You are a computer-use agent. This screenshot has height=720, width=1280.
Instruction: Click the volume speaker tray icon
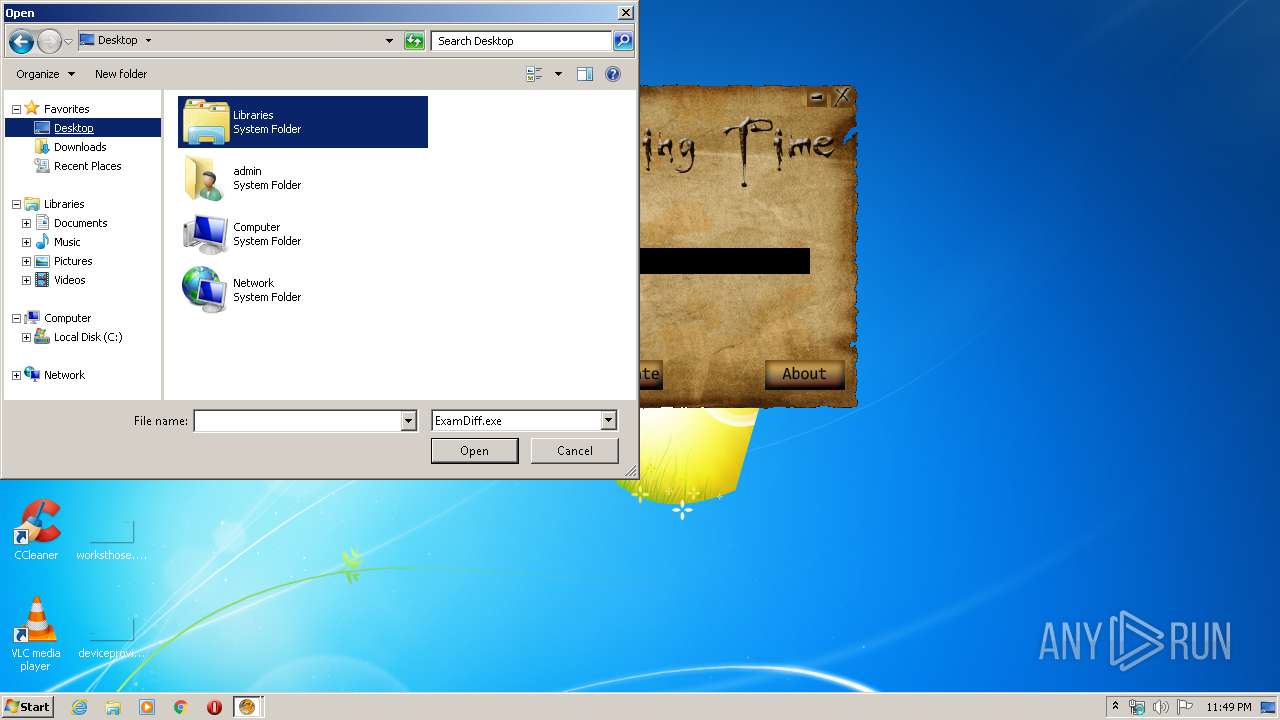[x=1160, y=707]
